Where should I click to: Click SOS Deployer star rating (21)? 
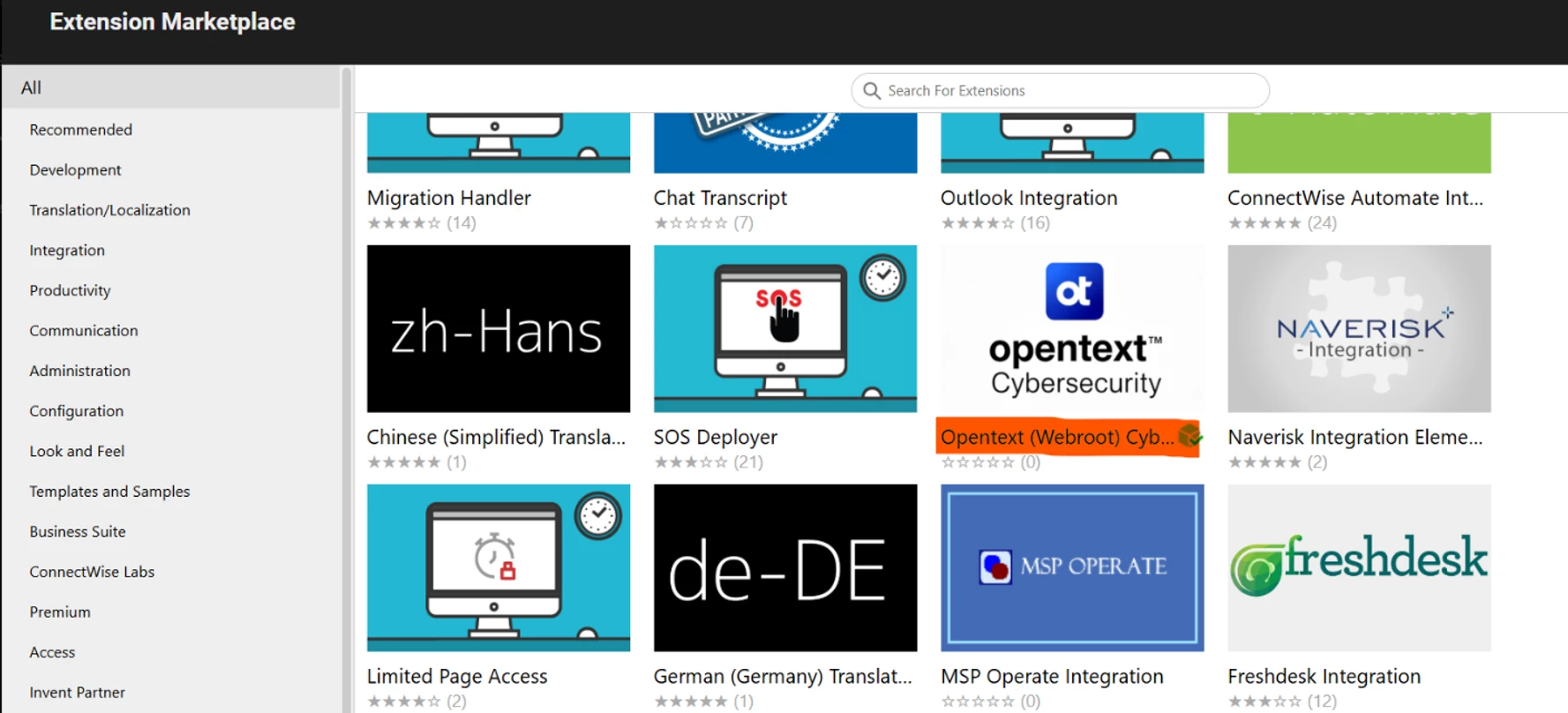click(x=709, y=462)
